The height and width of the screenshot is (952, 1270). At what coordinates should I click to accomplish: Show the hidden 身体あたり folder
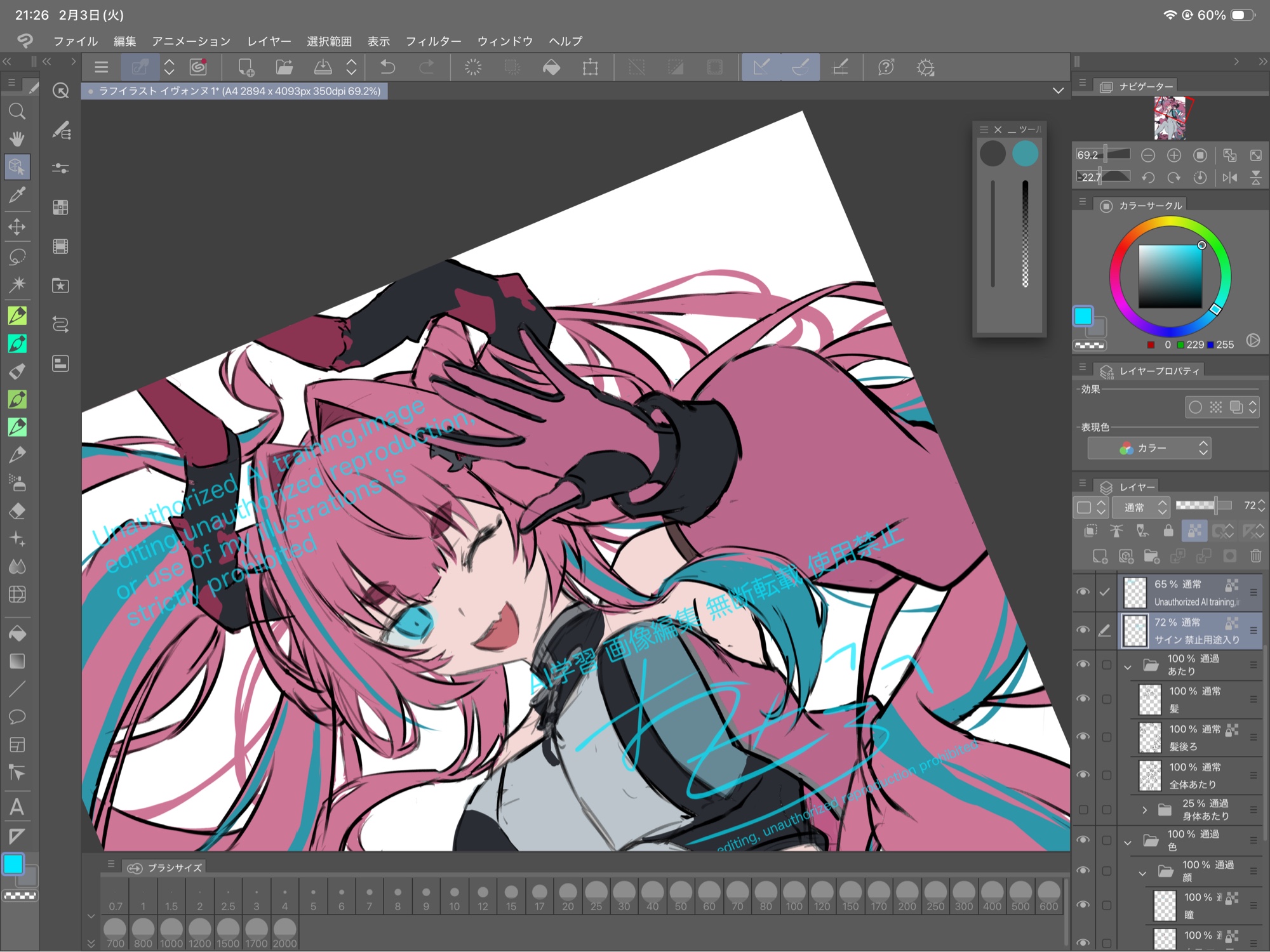point(1083,810)
